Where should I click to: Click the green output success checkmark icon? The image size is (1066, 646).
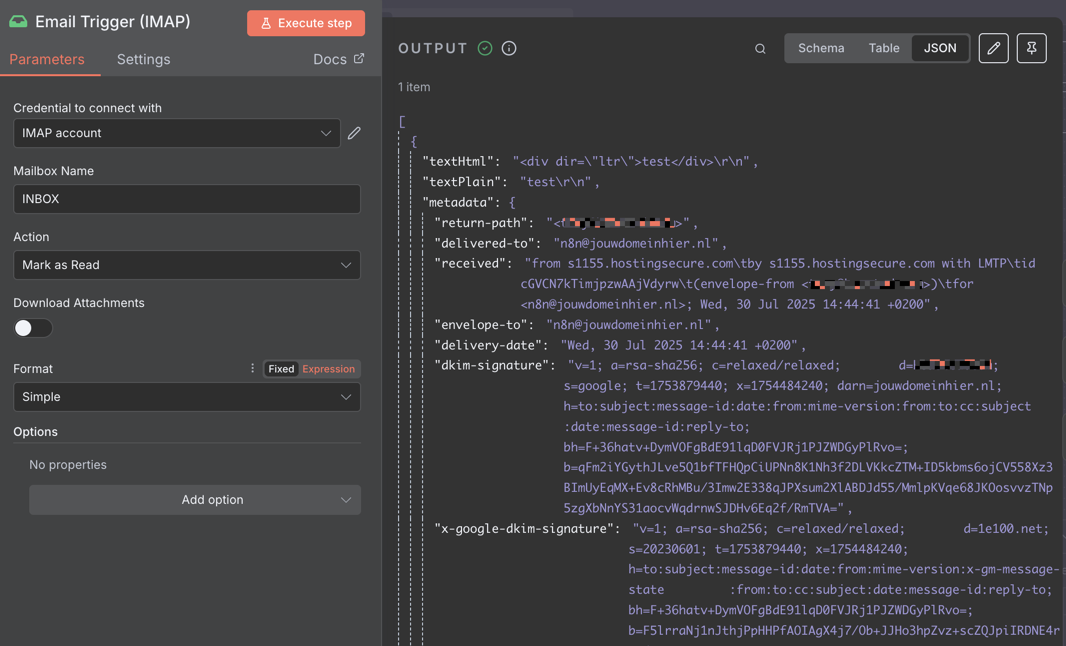point(485,48)
